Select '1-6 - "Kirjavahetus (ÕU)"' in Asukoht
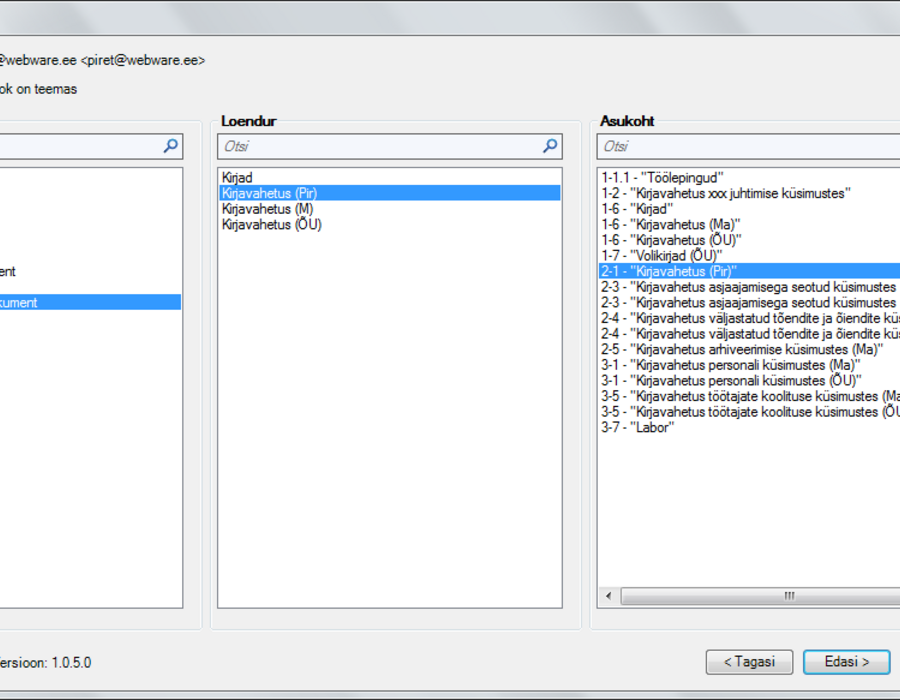 coord(750,240)
